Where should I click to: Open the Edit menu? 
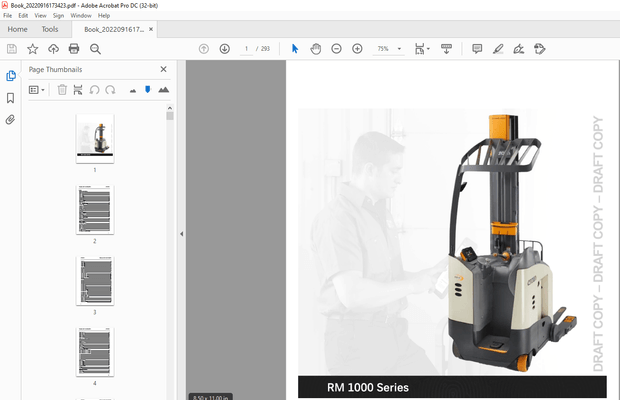coord(23,15)
